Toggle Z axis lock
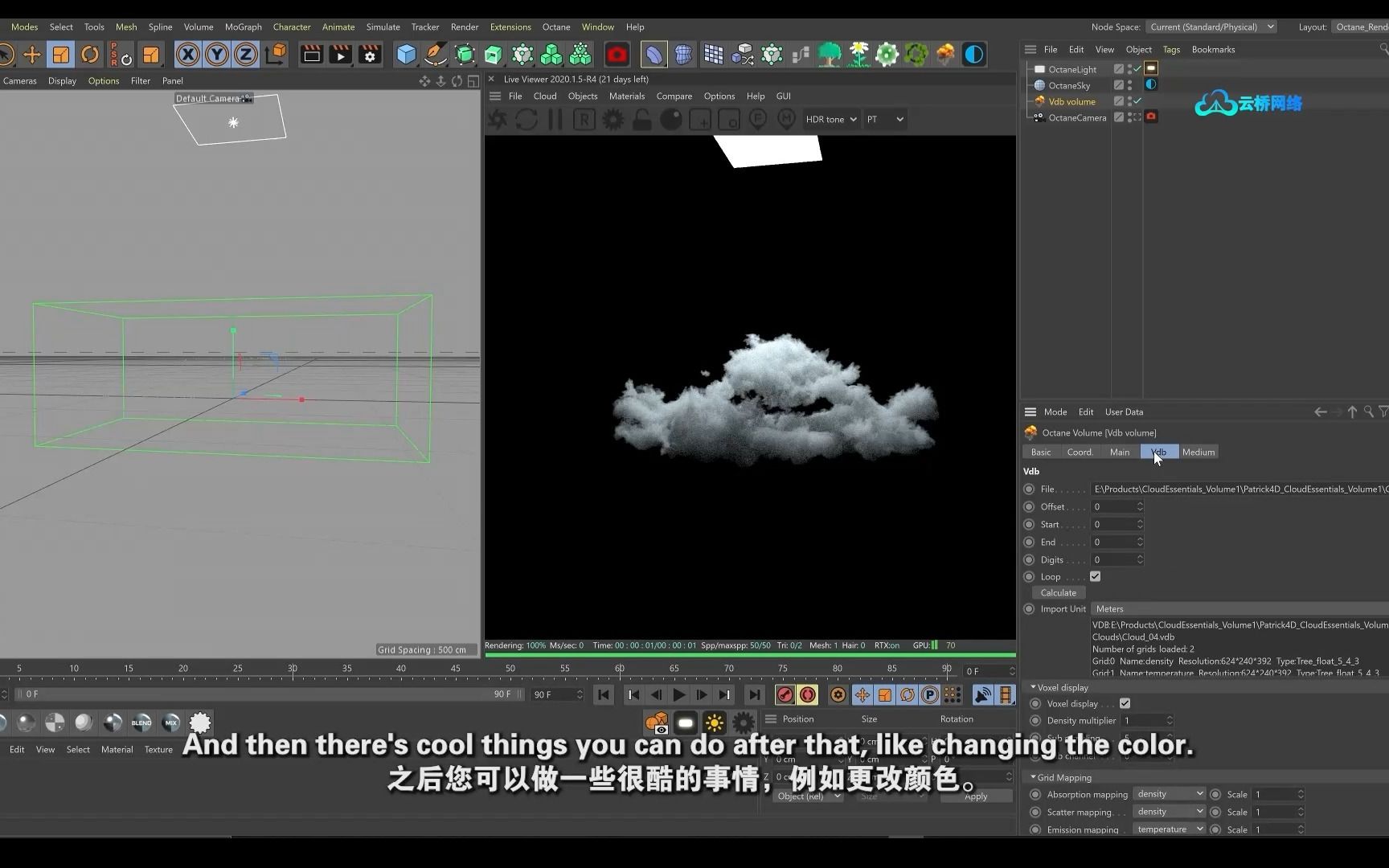Screen dimensions: 1389x868 coord(246,55)
